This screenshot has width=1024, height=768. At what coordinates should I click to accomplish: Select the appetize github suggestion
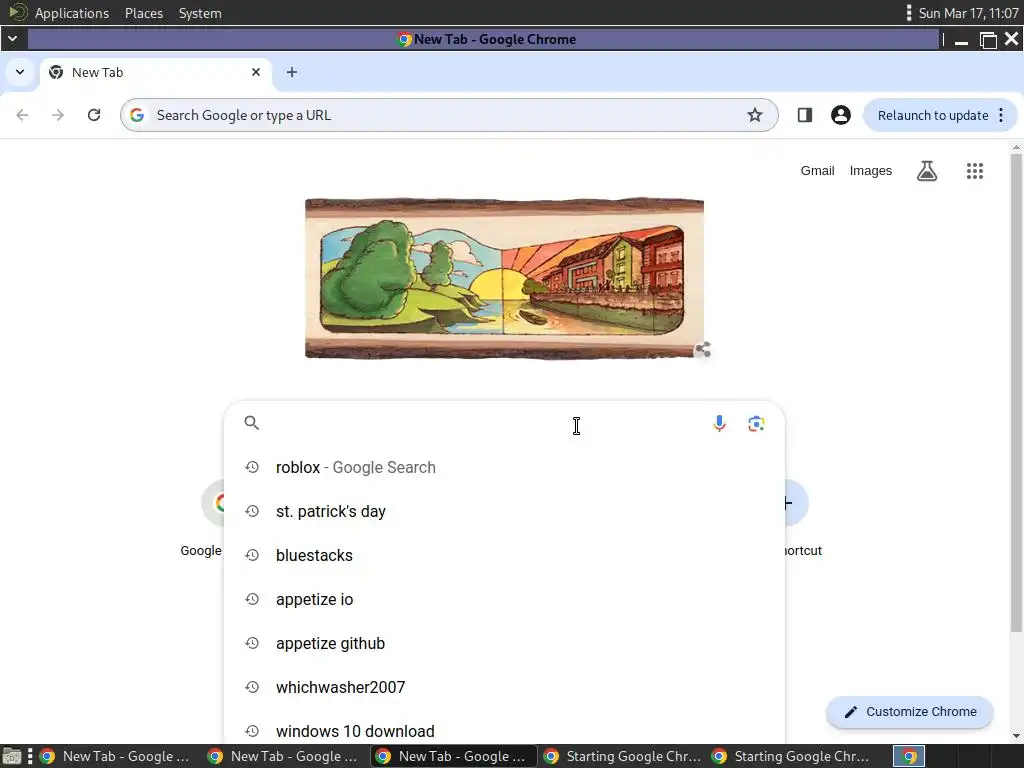click(504, 643)
